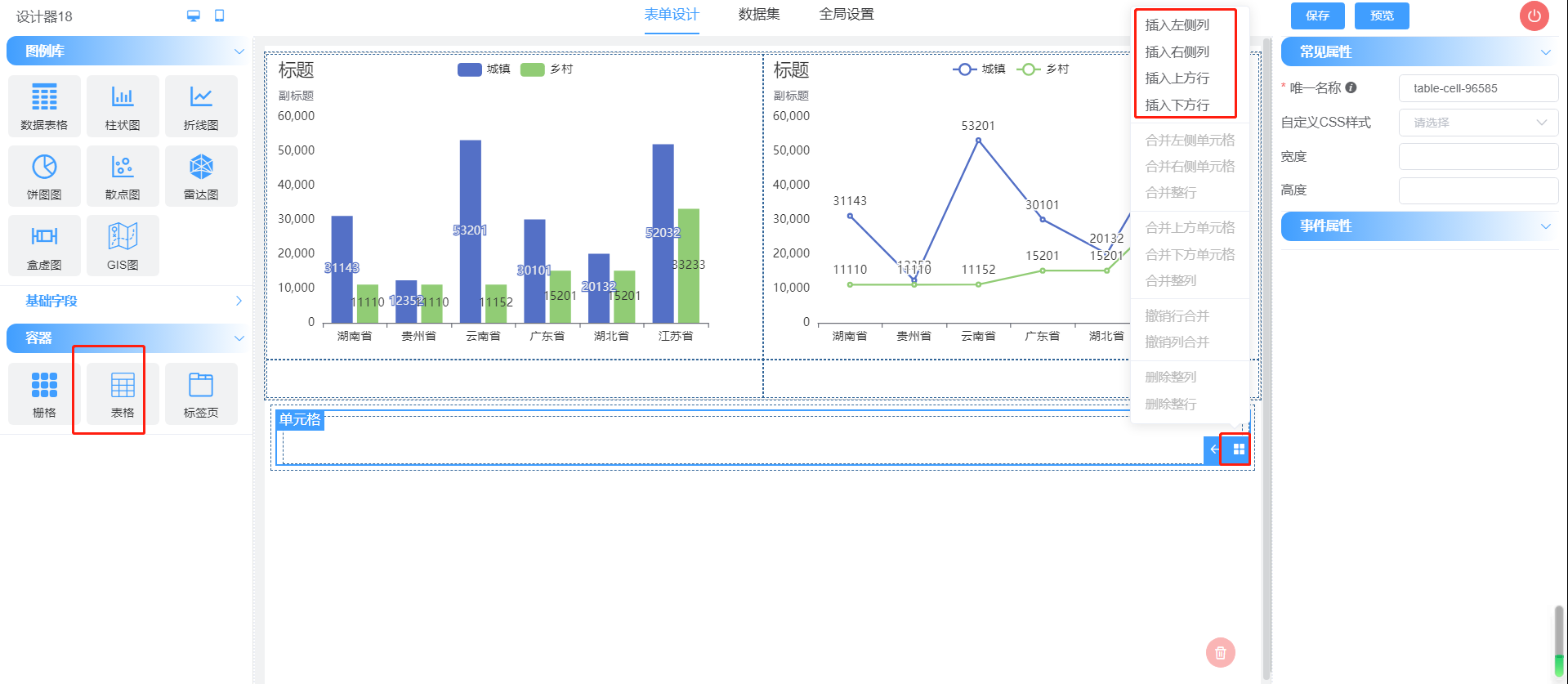Click the 唯一名称 input field
1568x684 pixels.
click(1478, 88)
